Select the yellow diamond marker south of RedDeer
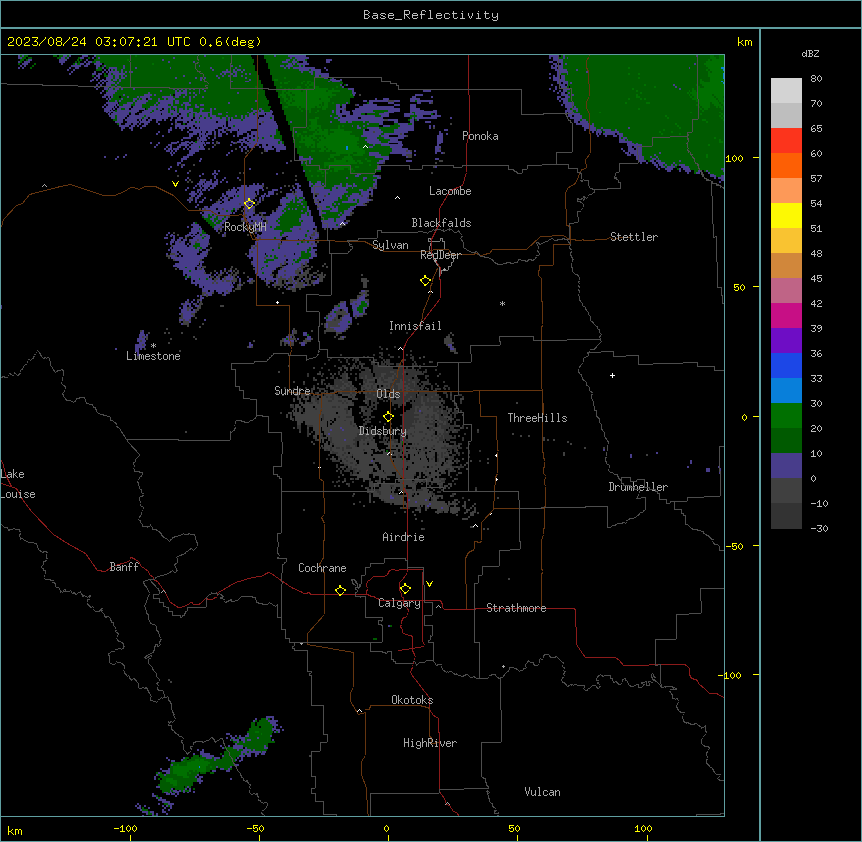 (x=426, y=281)
